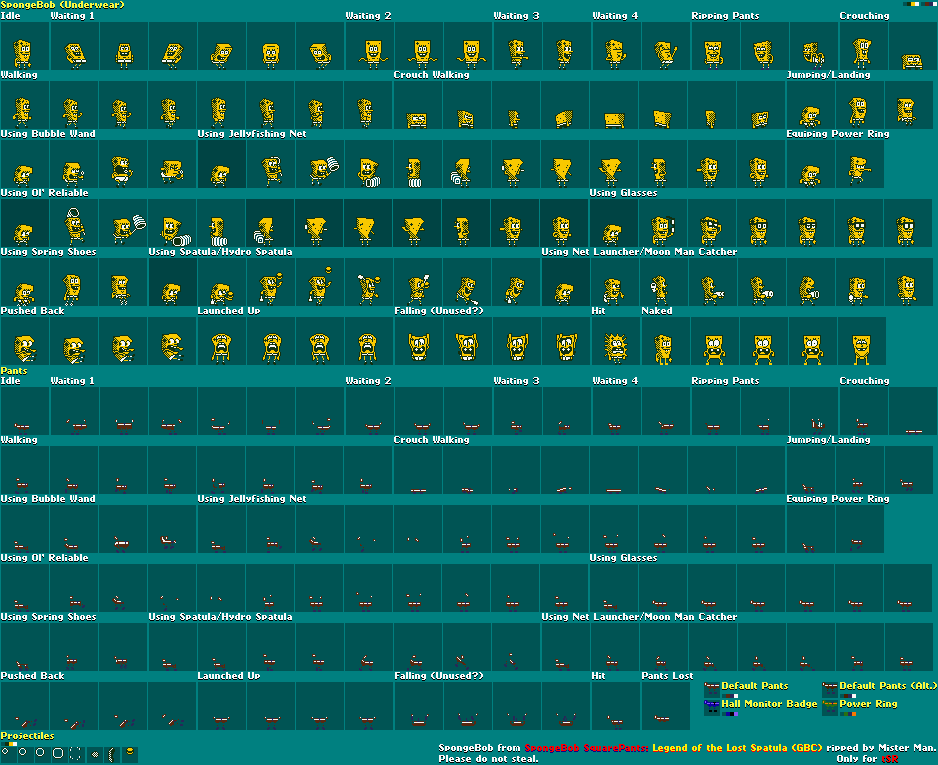Select the yellow "Pants" section heading
The image size is (938, 765).
pos(14,371)
